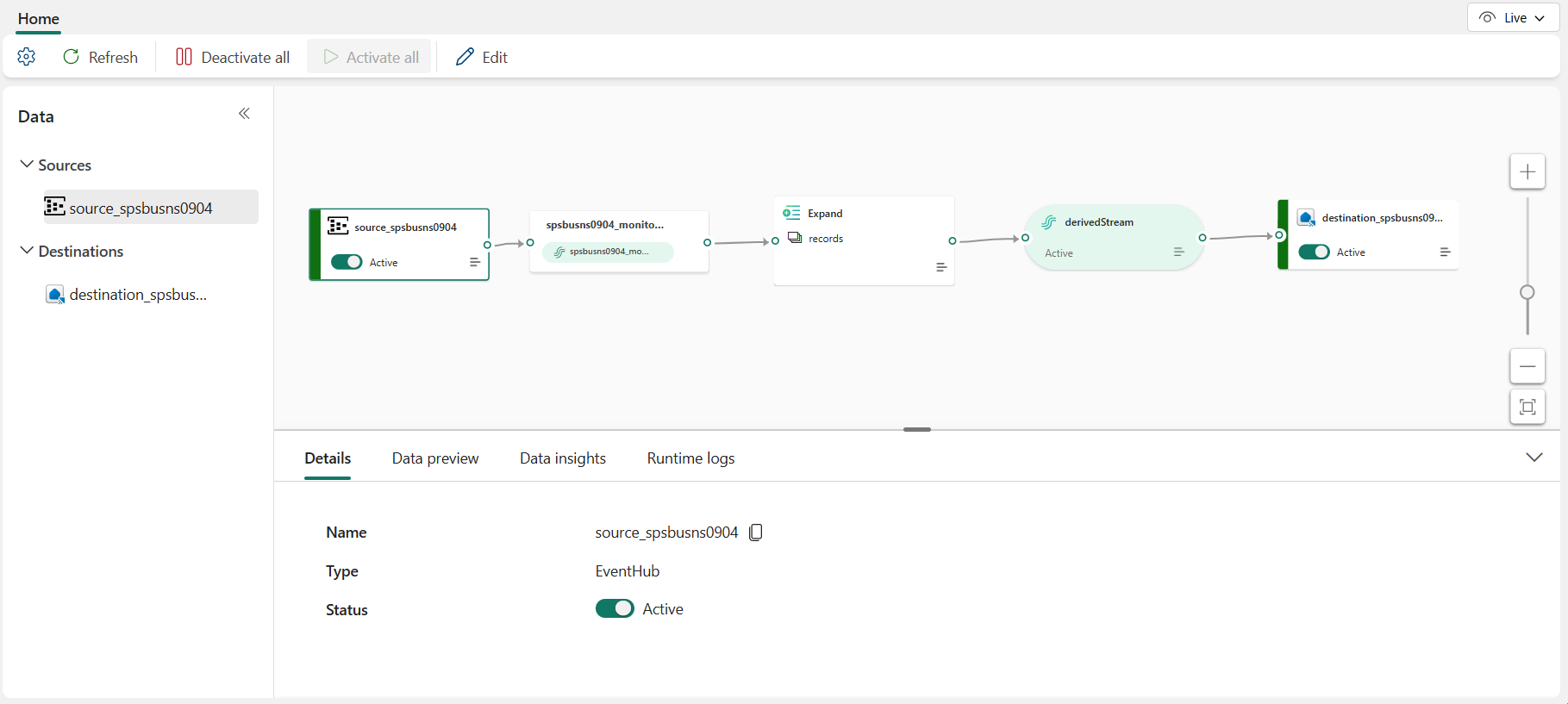Copy the source name to clipboard
The image size is (1568, 704).
click(x=756, y=533)
